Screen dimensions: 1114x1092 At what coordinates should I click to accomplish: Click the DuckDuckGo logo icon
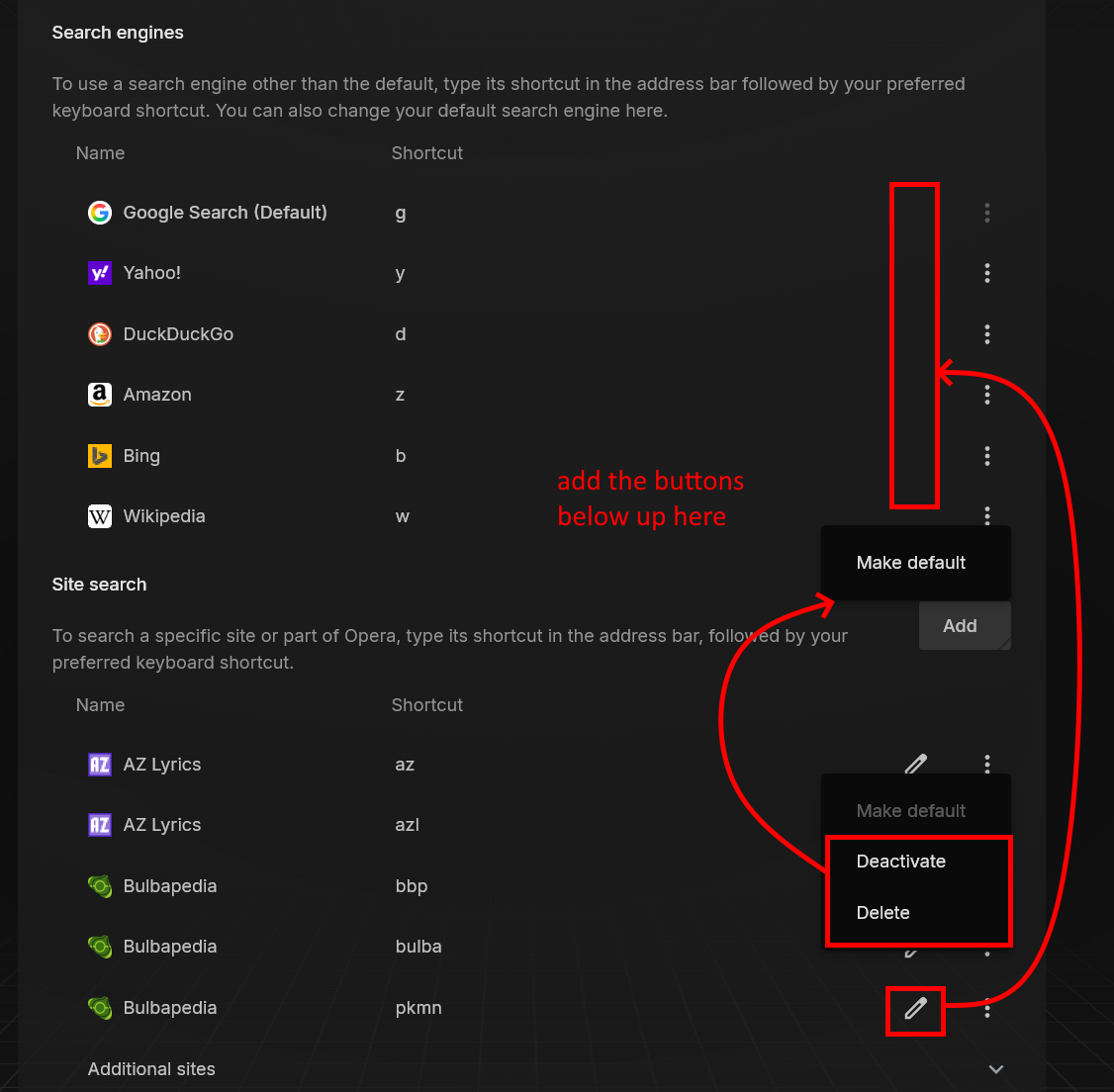100,334
